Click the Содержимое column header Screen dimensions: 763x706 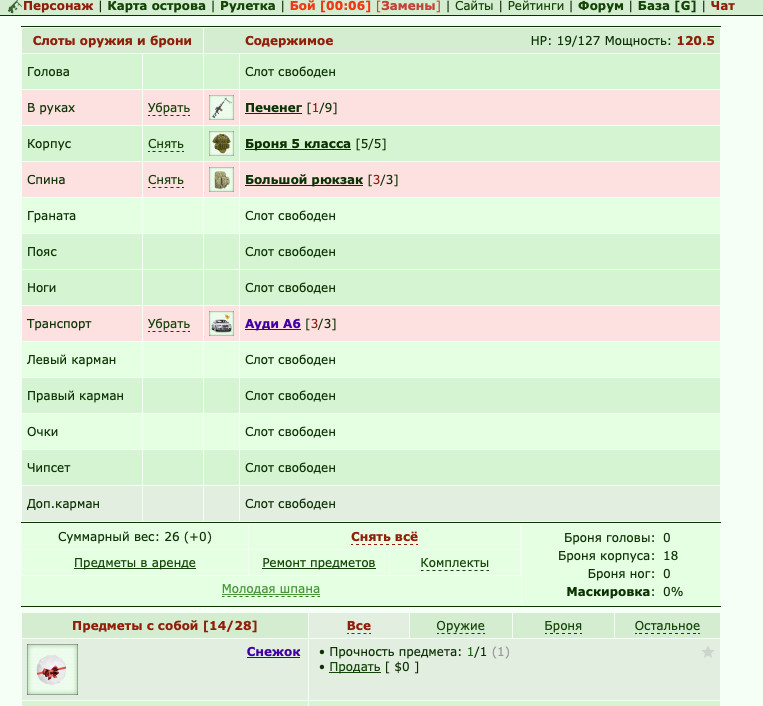tap(289, 40)
